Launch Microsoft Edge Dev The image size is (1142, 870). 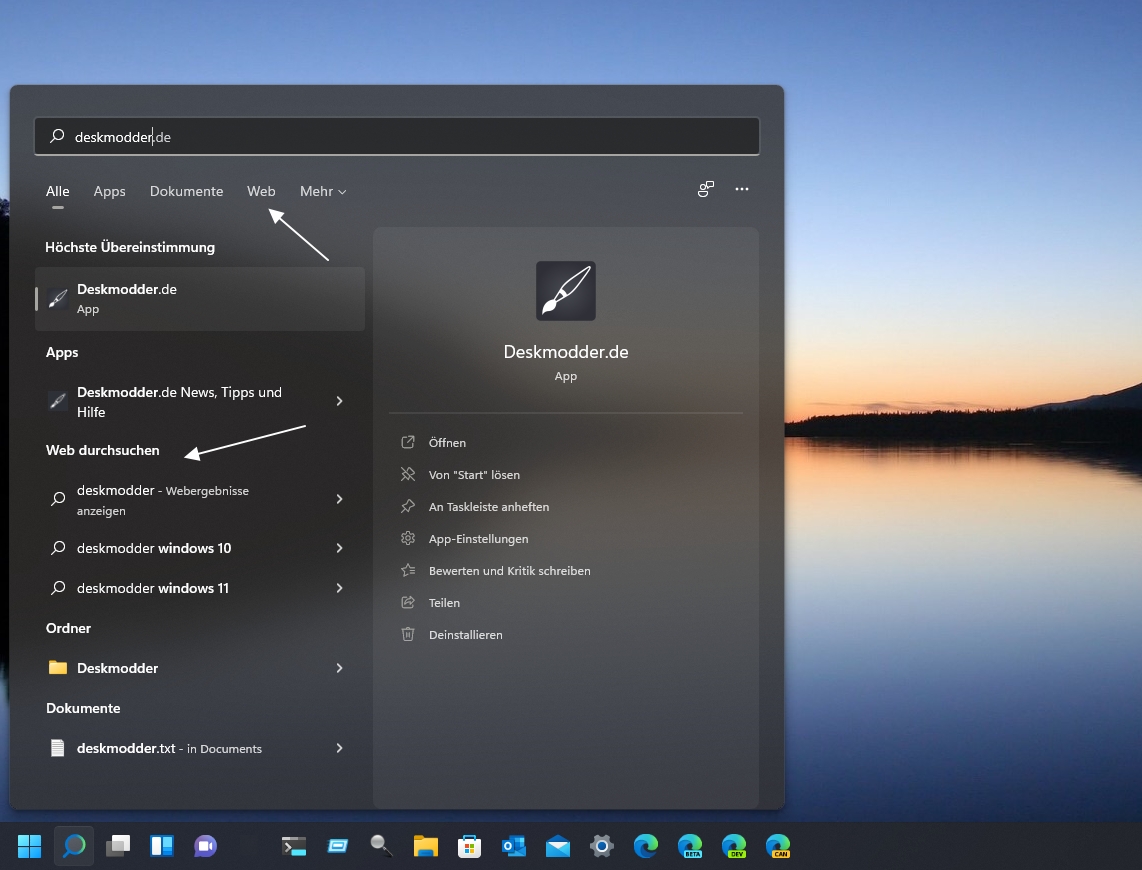(734, 846)
